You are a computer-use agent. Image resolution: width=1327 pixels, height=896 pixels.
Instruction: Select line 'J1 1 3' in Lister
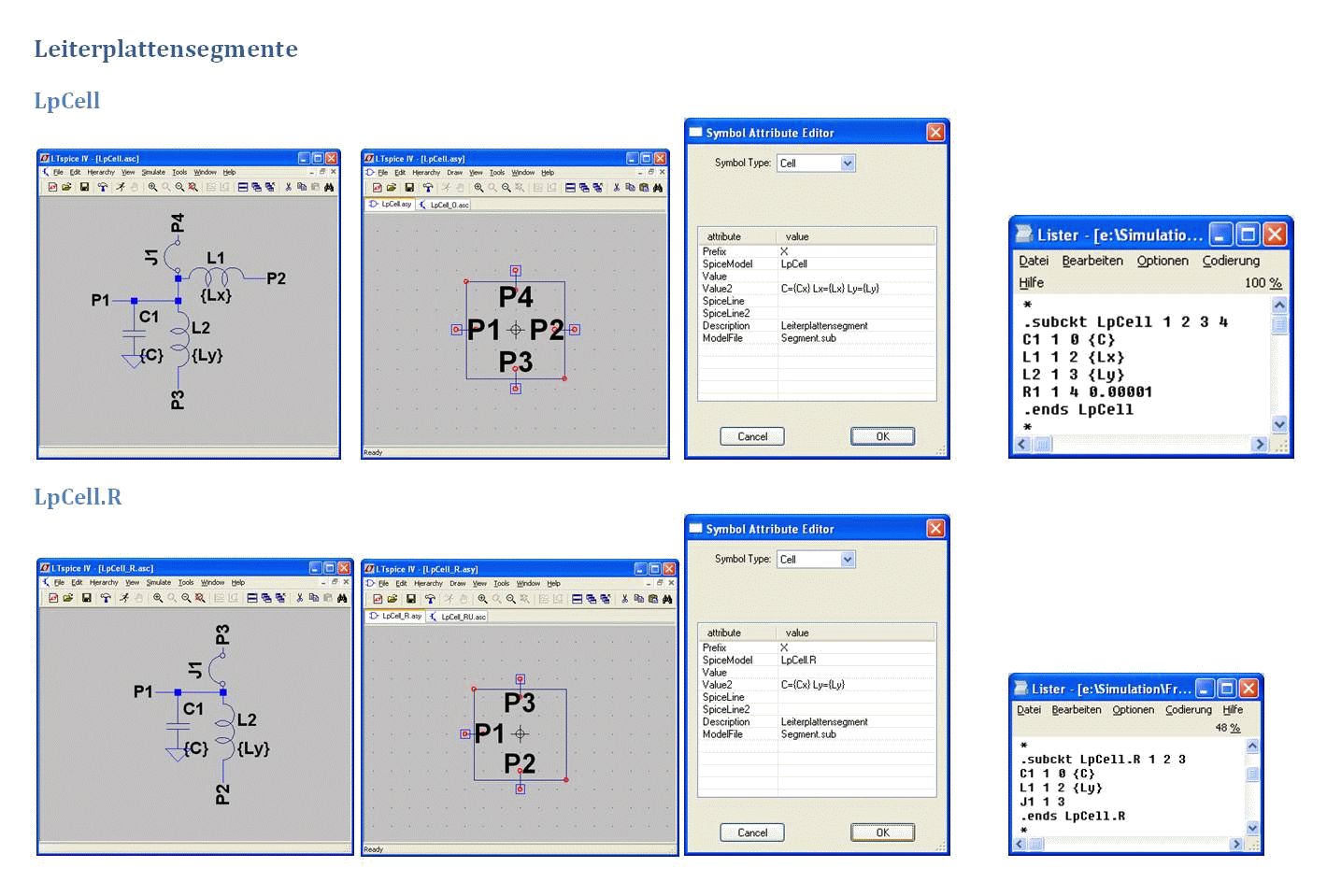(1042, 802)
